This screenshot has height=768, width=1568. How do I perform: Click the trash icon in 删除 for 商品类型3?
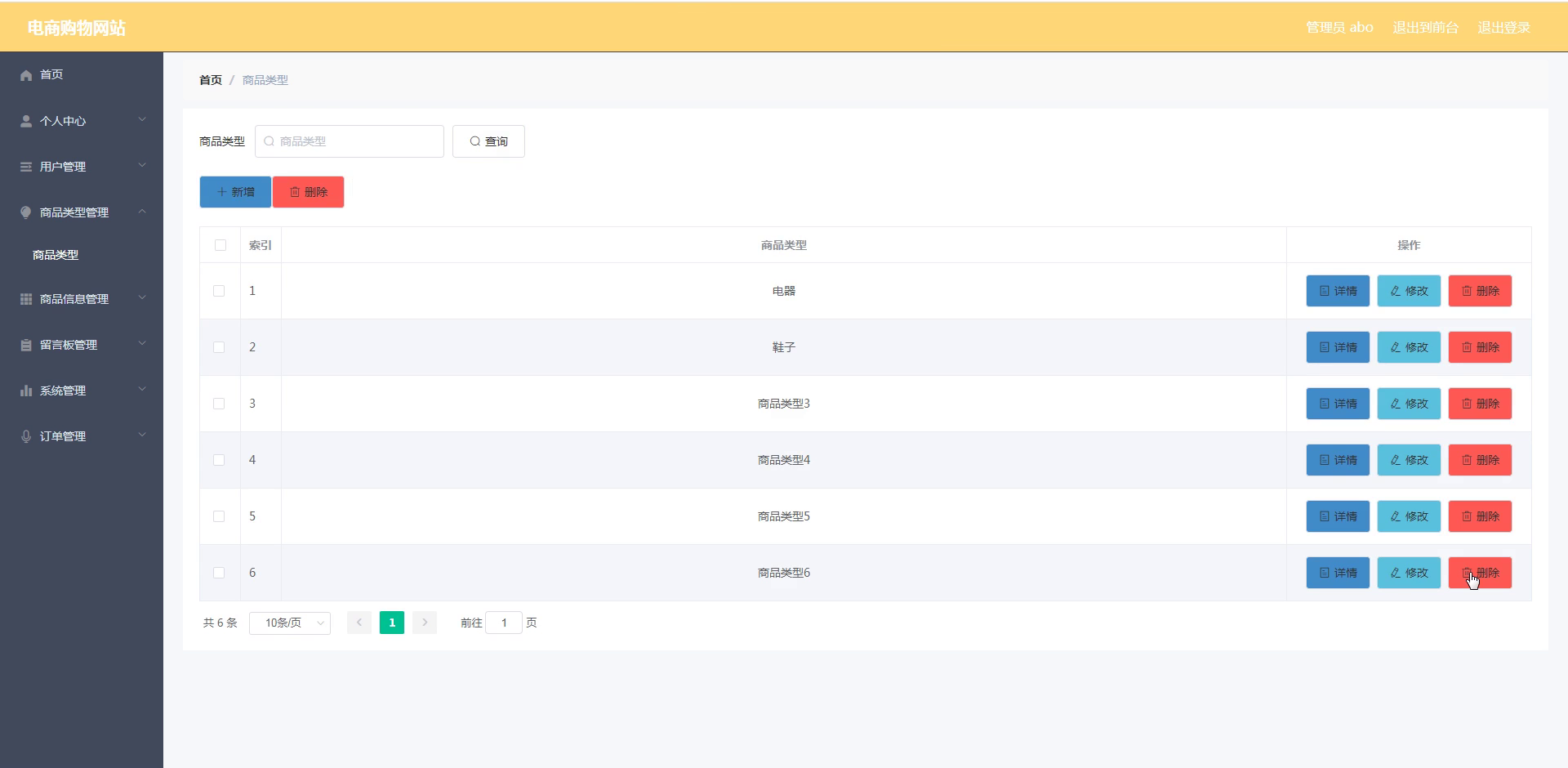1467,404
